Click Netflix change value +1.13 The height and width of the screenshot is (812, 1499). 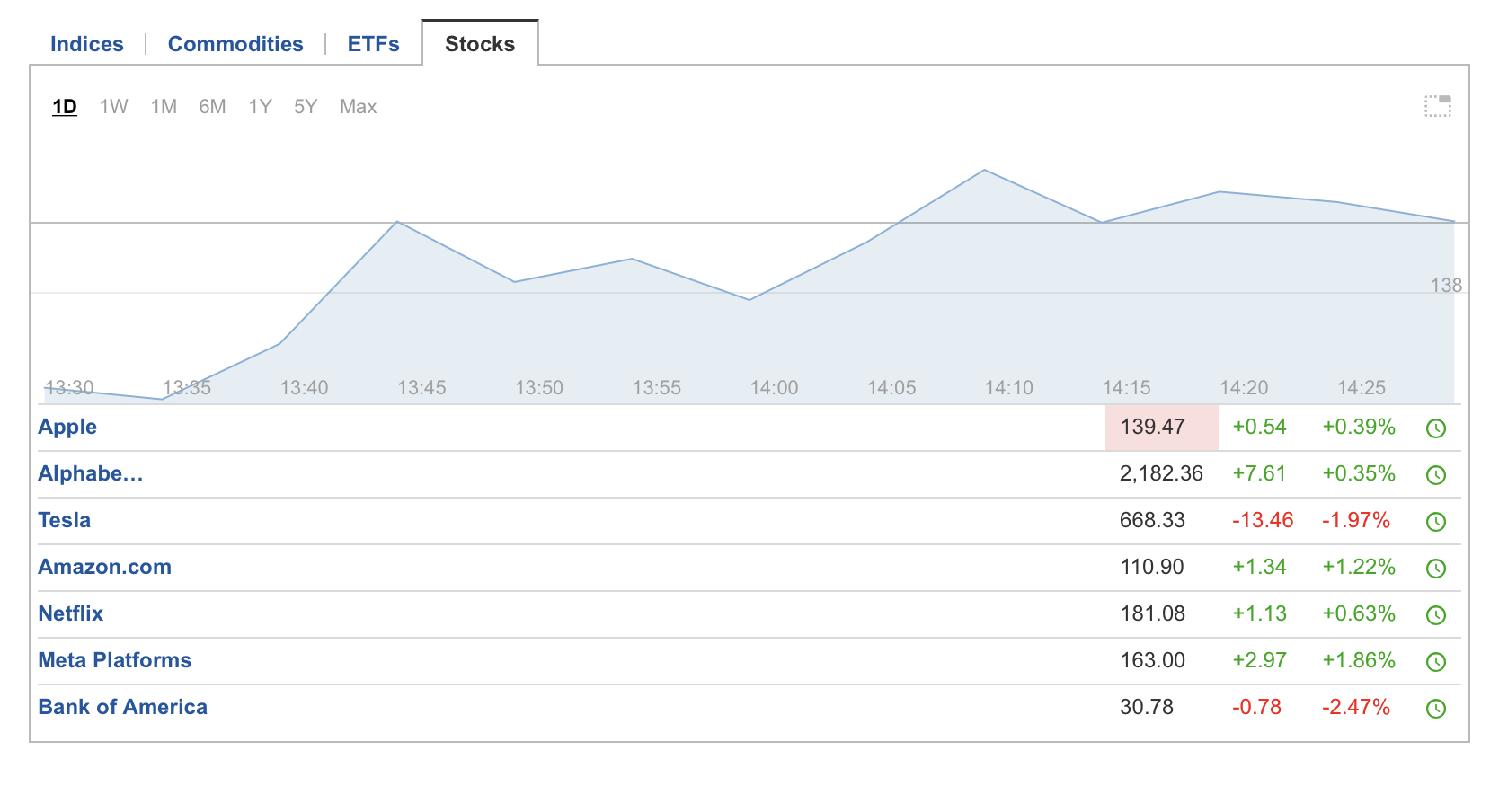[1259, 613]
